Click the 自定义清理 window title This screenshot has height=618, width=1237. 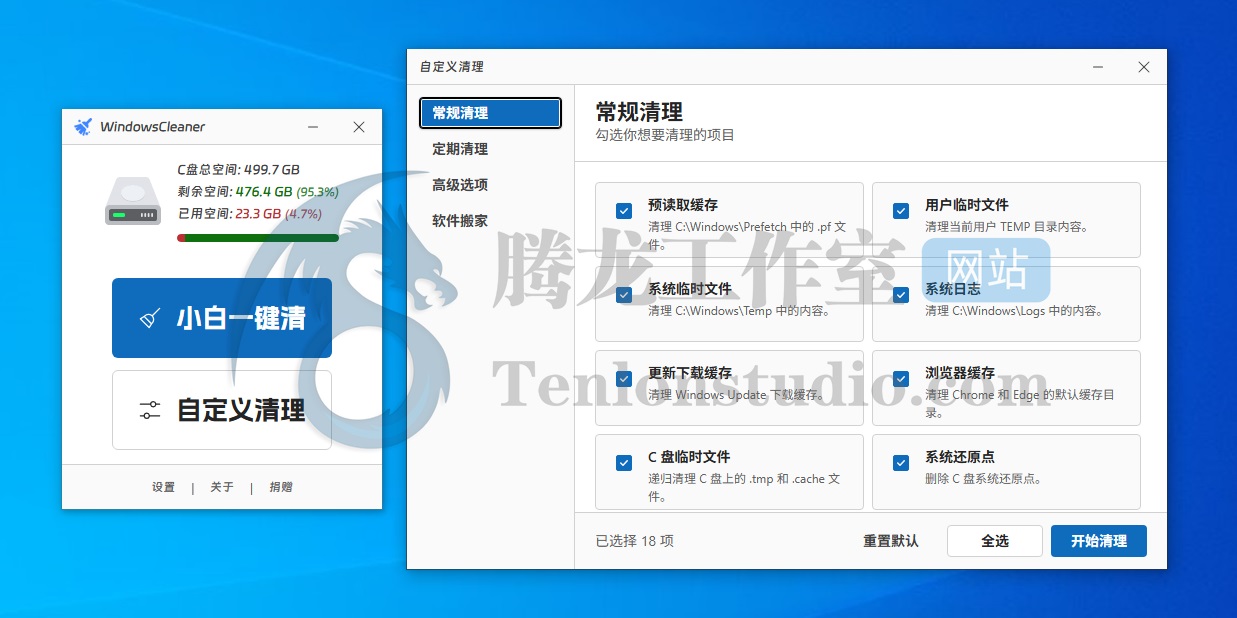[x=451, y=67]
